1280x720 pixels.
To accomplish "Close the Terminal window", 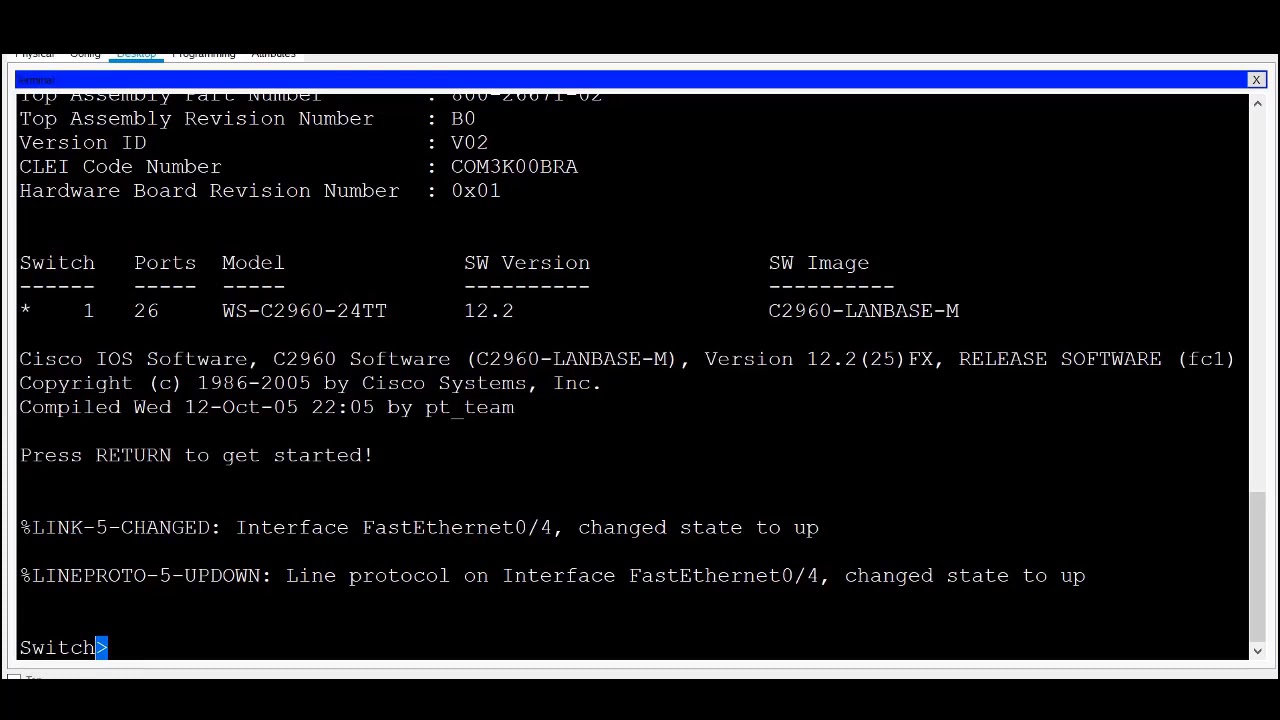I will (1256, 79).
